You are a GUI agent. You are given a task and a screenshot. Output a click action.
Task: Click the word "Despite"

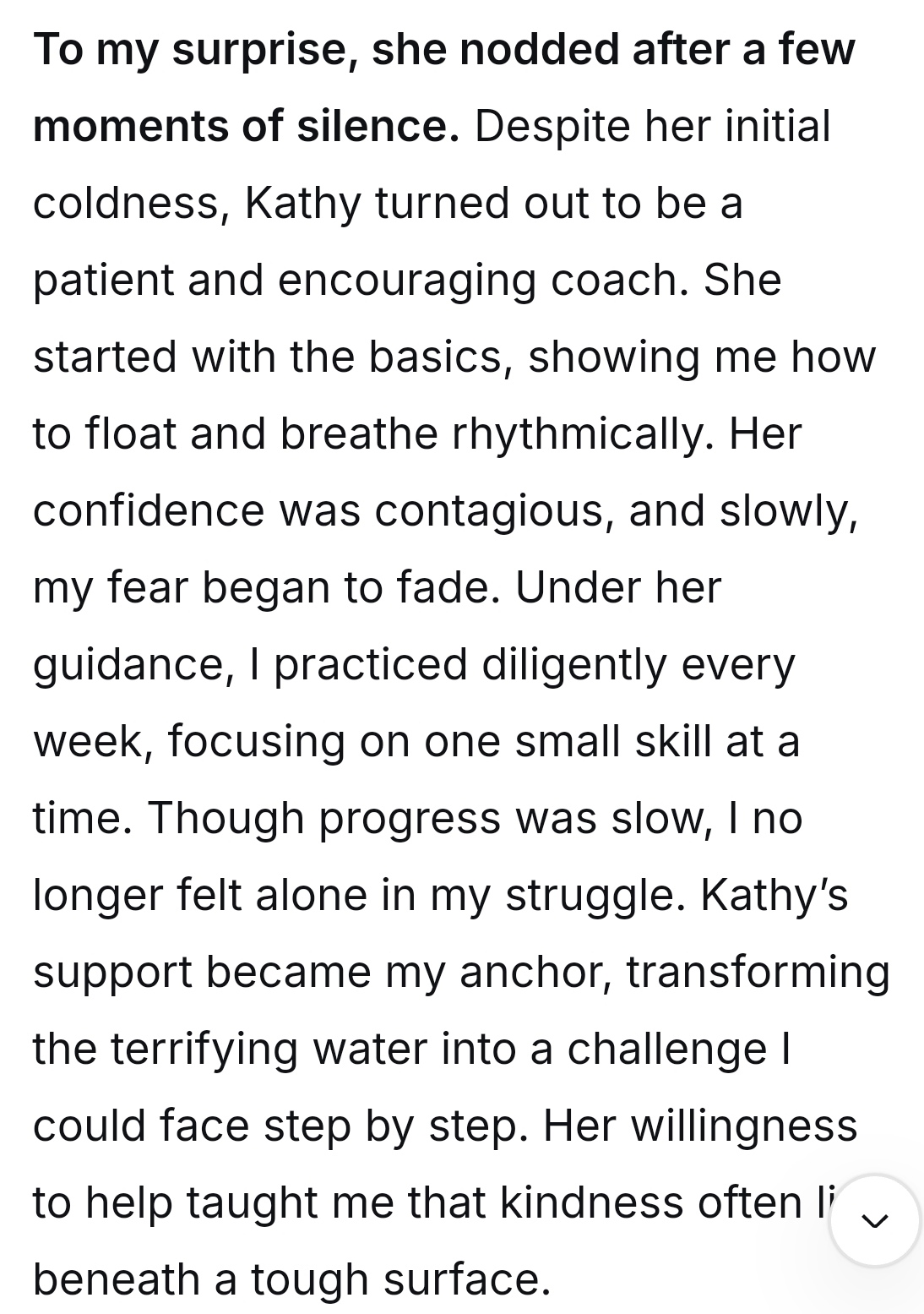(552, 127)
